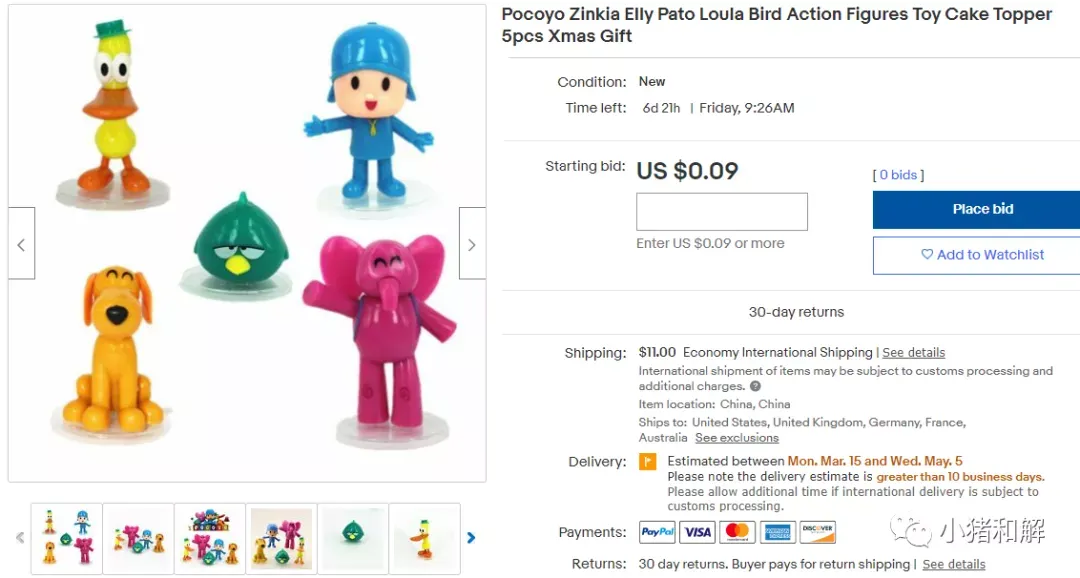This screenshot has height=578, width=1080.
Task: Open shipping See details link
Action: pos(913,353)
